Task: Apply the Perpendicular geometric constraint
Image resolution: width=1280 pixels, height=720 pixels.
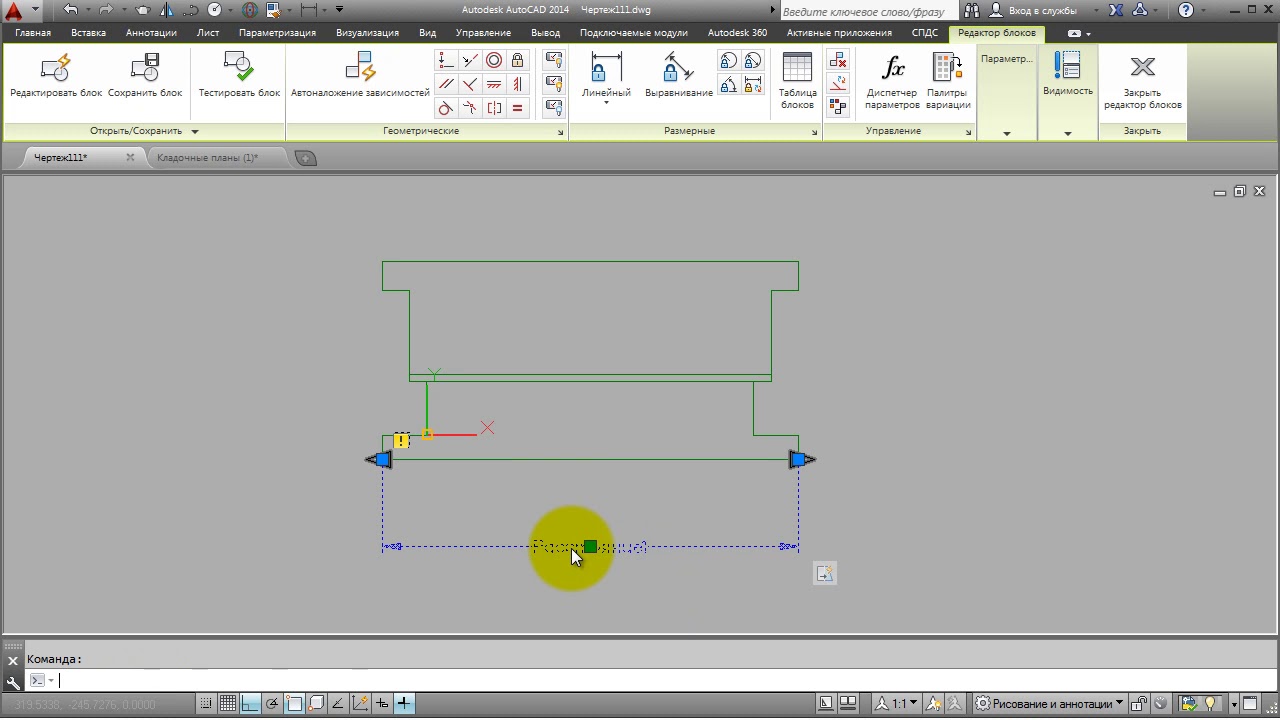Action: pos(470,84)
